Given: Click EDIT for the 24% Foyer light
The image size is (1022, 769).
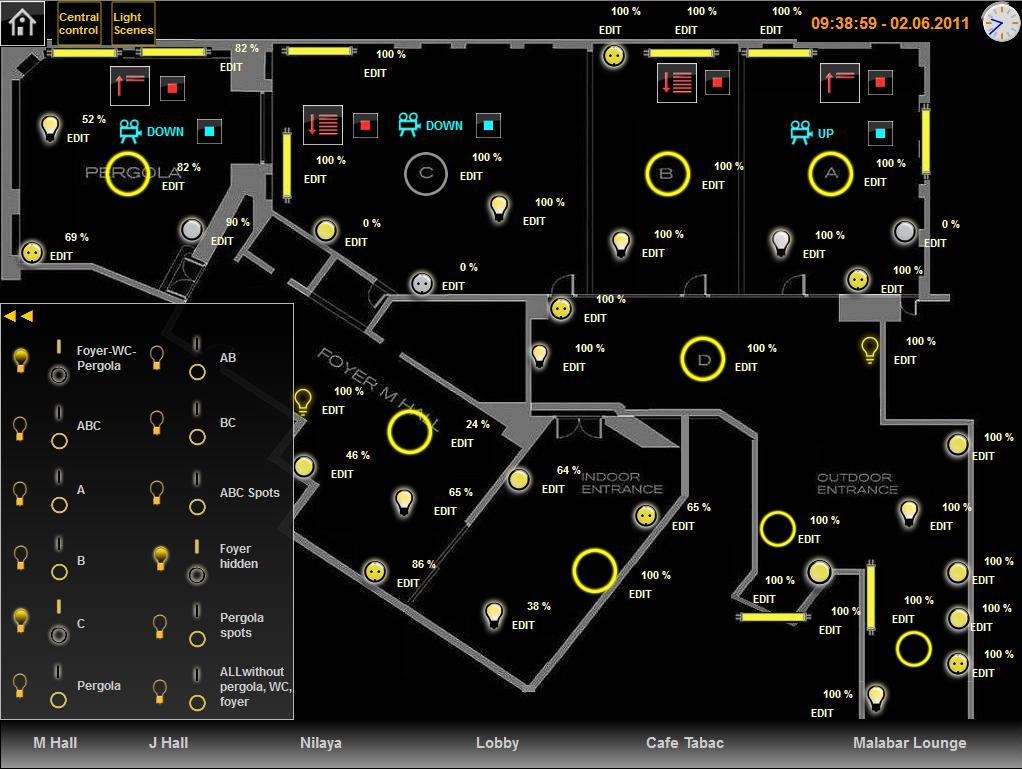Looking at the screenshot, I should click(462, 443).
